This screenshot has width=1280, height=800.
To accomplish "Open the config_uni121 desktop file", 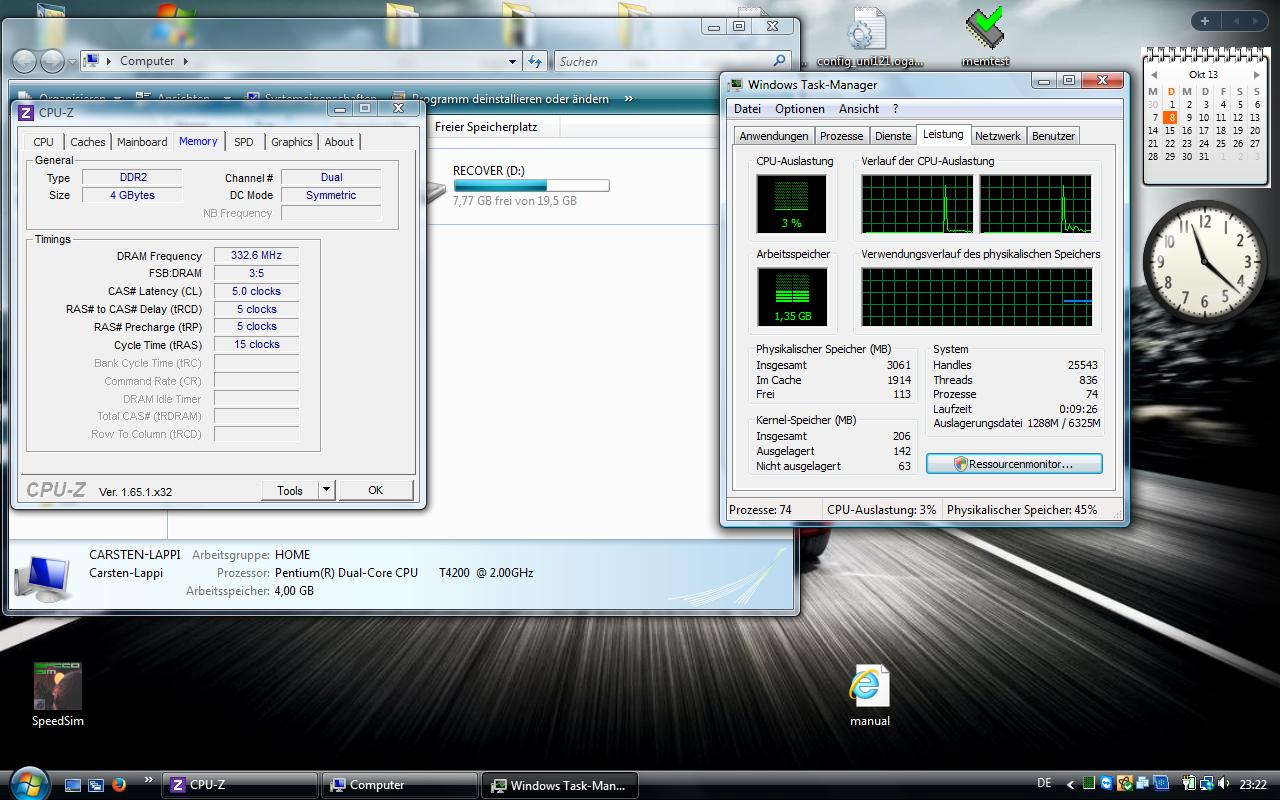I will coord(869,36).
